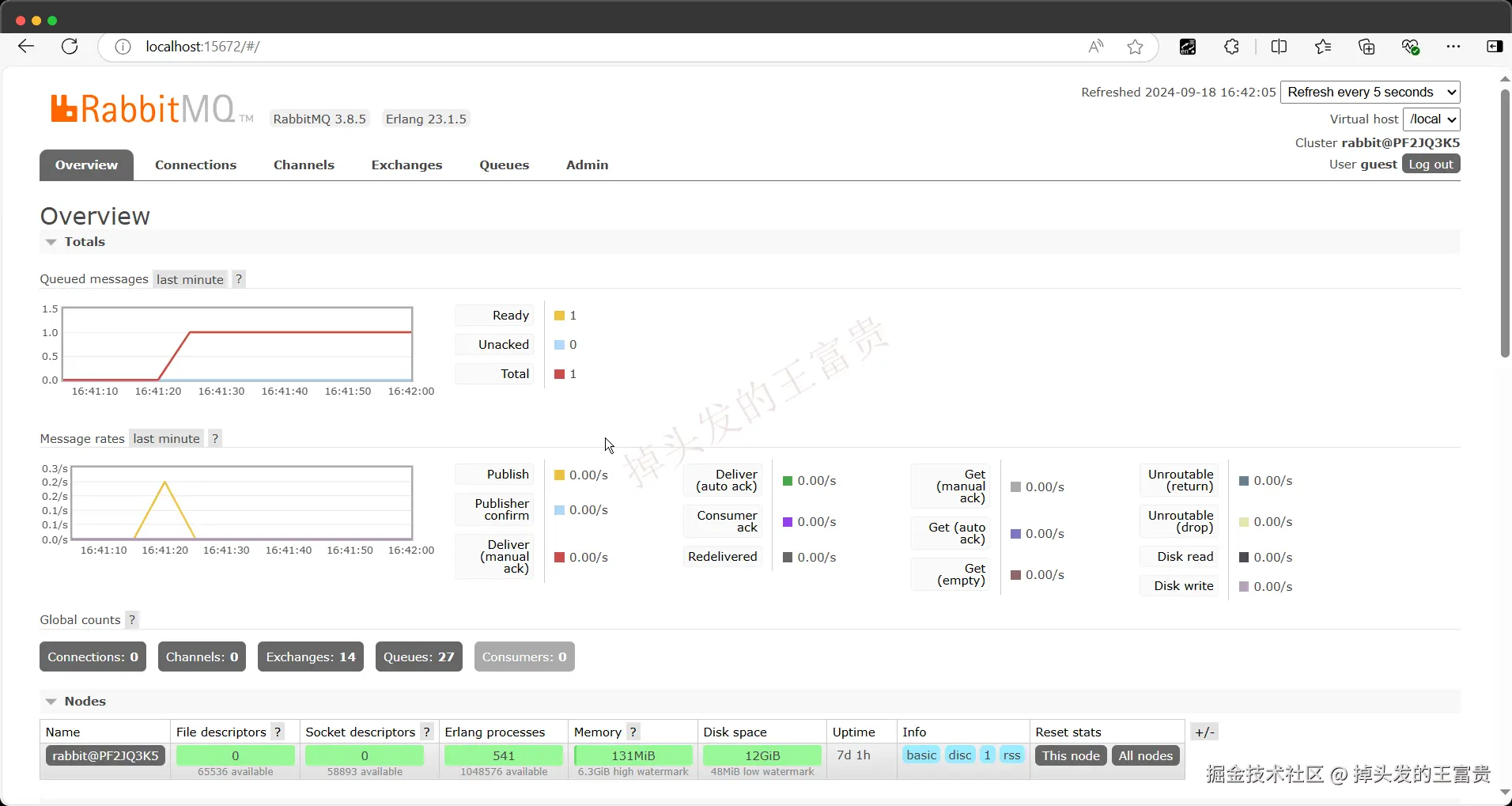The width and height of the screenshot is (1512, 806).
Task: Add this page to favorites star
Action: point(1136,47)
